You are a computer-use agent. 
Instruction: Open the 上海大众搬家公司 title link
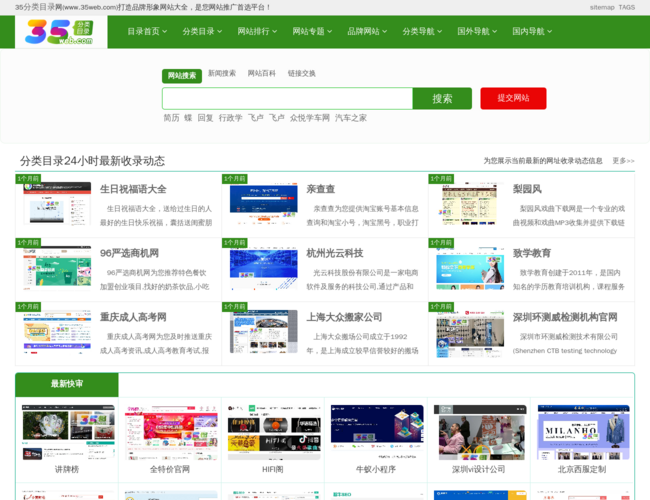[x=344, y=317]
